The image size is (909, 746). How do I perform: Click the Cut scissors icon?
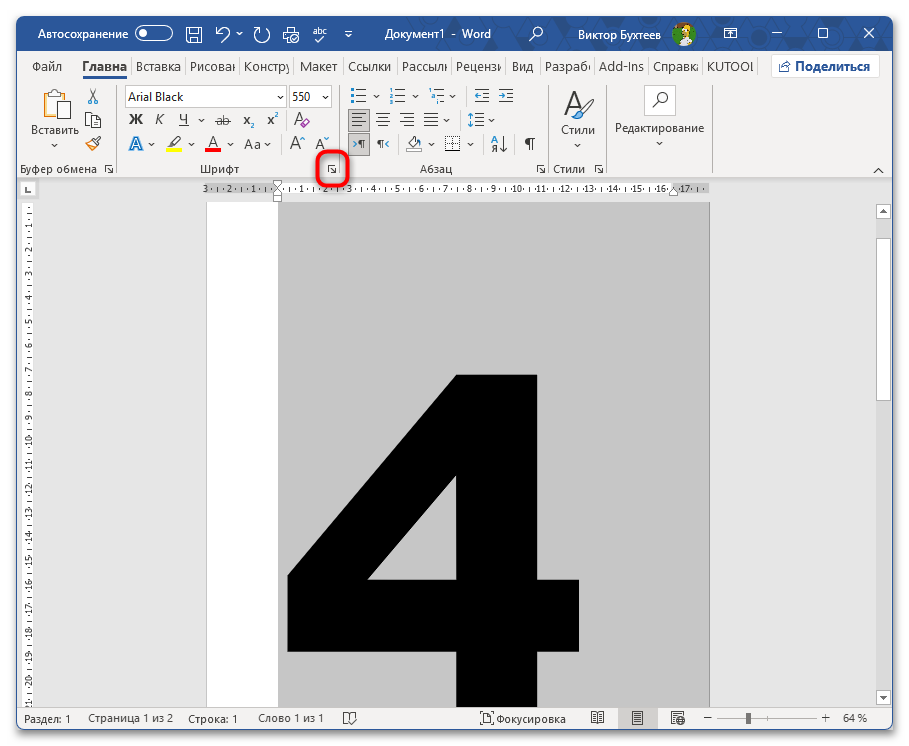93,97
